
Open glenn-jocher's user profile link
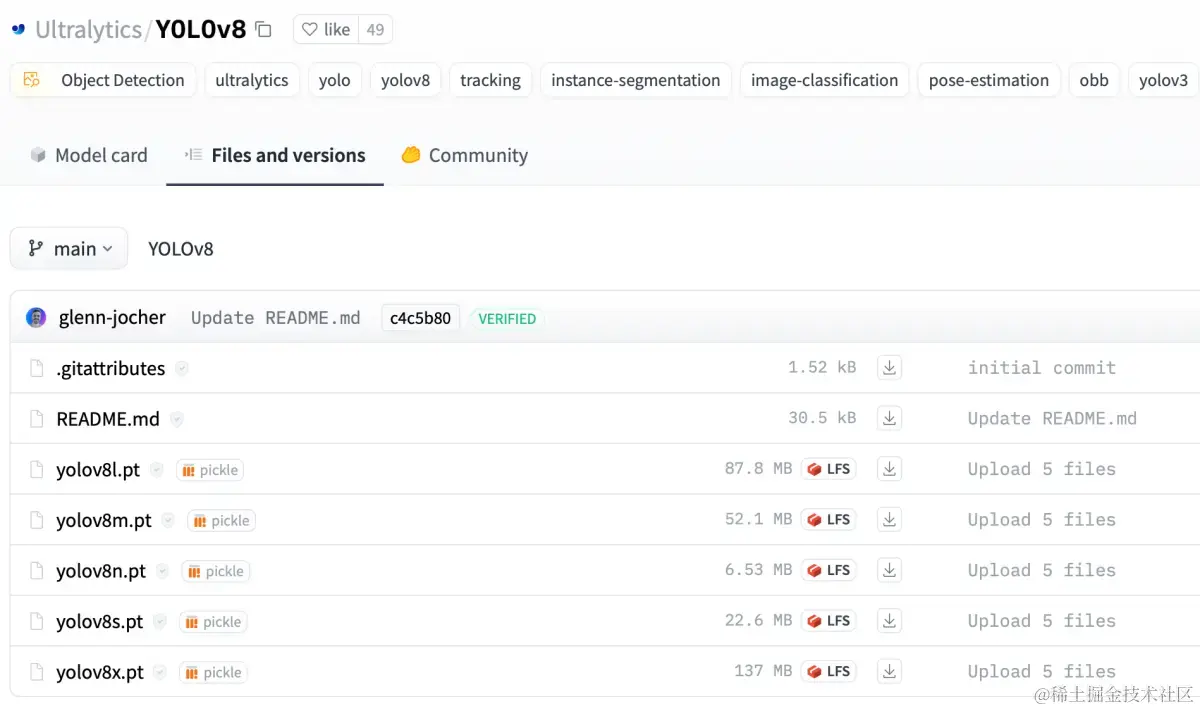112,318
